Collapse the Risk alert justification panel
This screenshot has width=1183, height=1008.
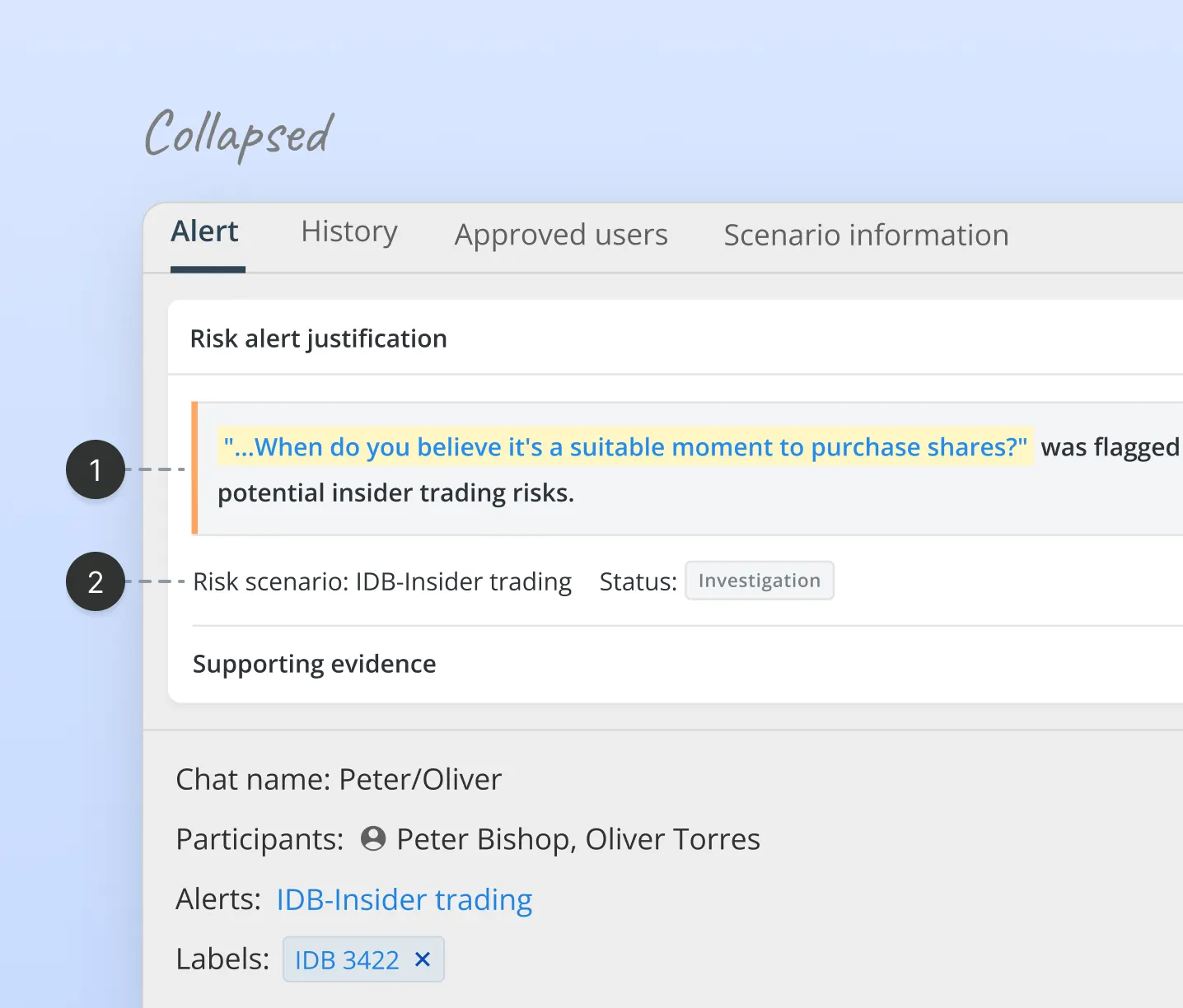pyautogui.click(x=319, y=338)
